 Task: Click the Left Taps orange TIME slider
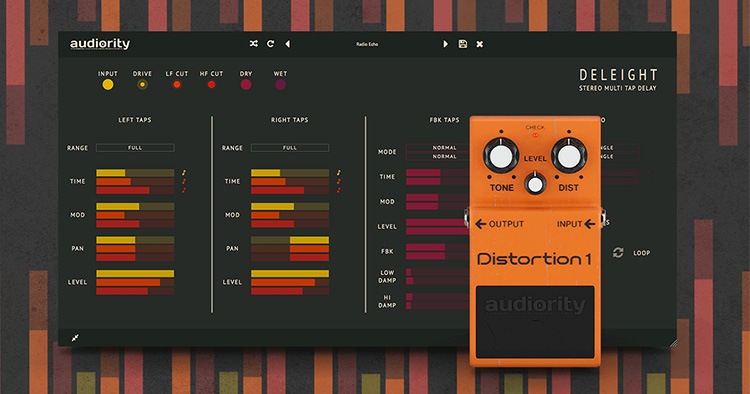(135, 182)
